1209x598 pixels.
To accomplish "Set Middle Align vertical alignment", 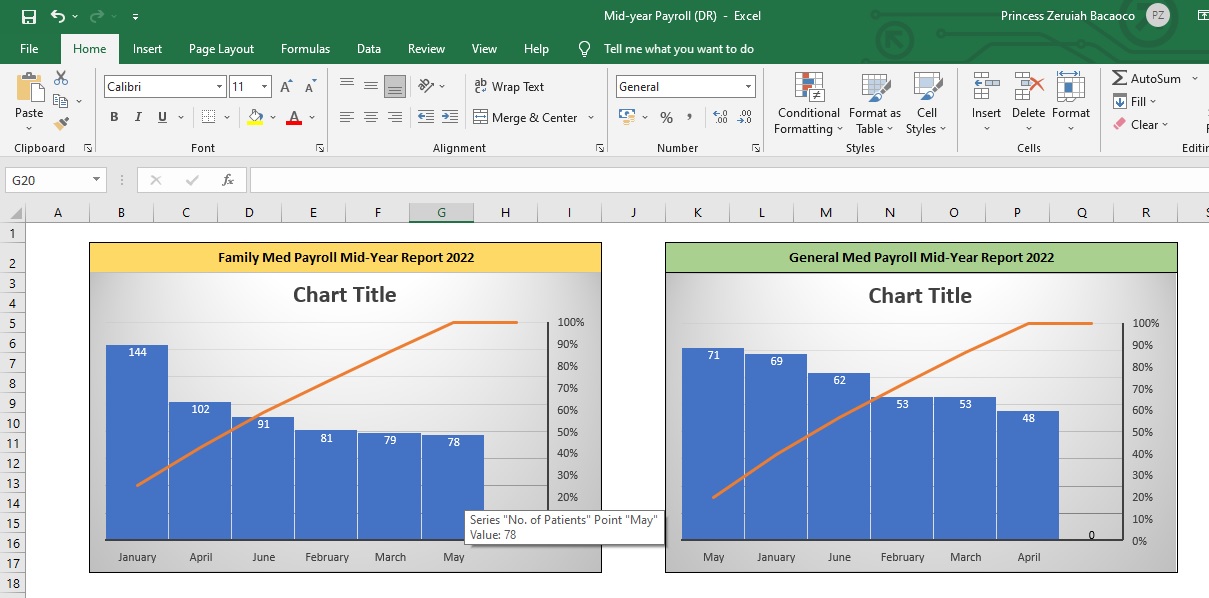I will click(371, 86).
